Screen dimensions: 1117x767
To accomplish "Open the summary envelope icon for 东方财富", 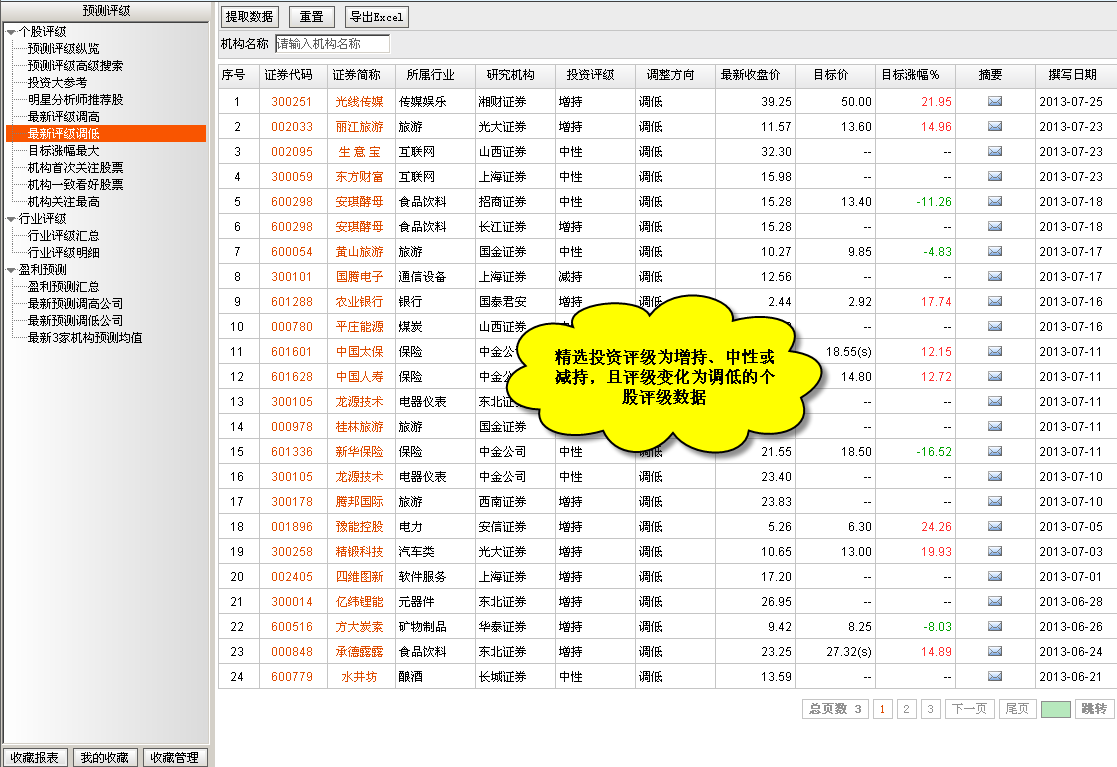I will (994, 177).
